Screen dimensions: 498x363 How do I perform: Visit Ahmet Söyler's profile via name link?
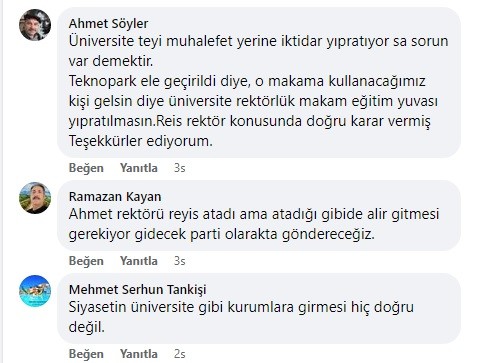click(108, 24)
